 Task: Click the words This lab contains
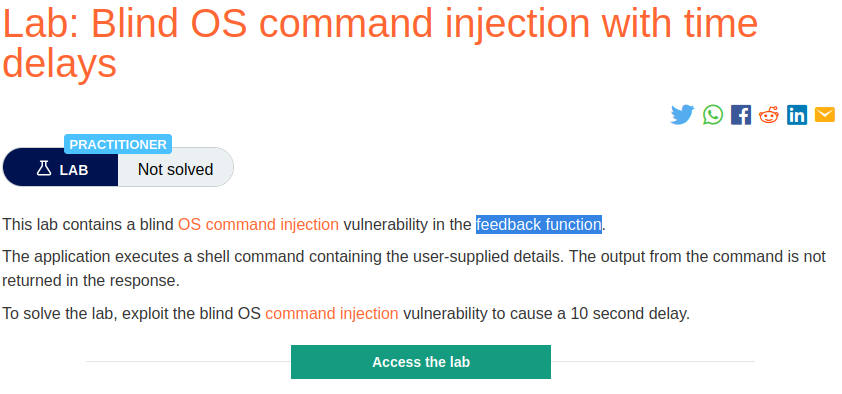[x=63, y=224]
